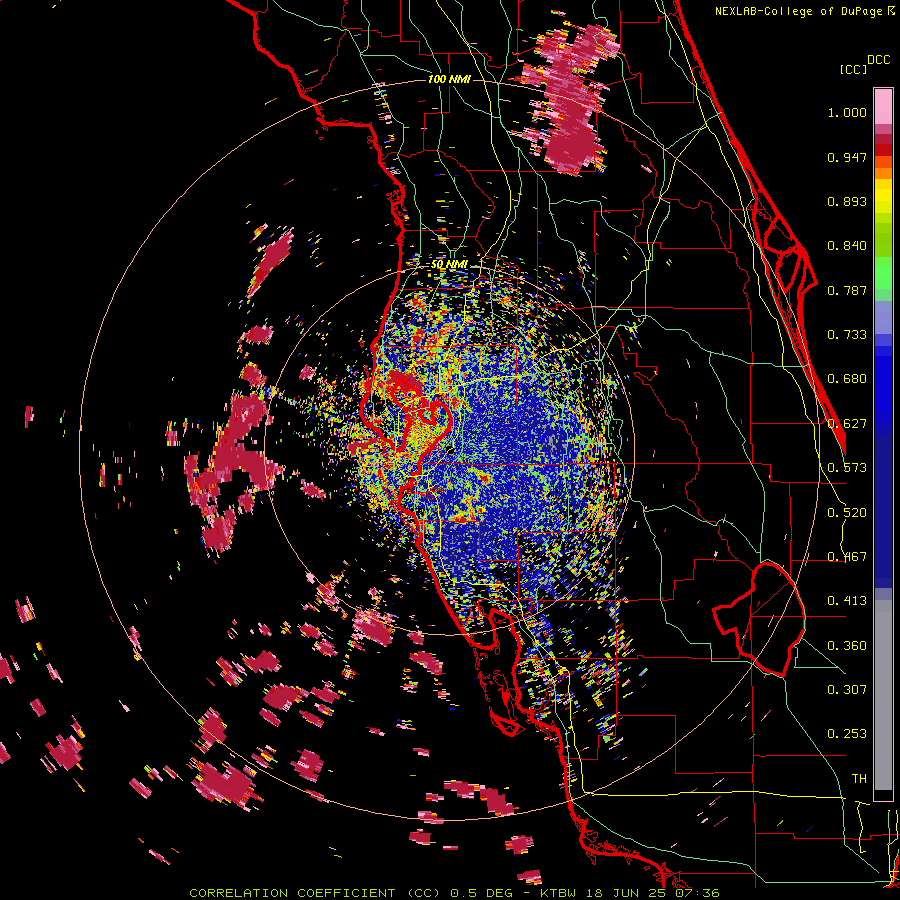Select the 0.253 legend value
This screenshot has width=900, height=900.
[x=847, y=734]
